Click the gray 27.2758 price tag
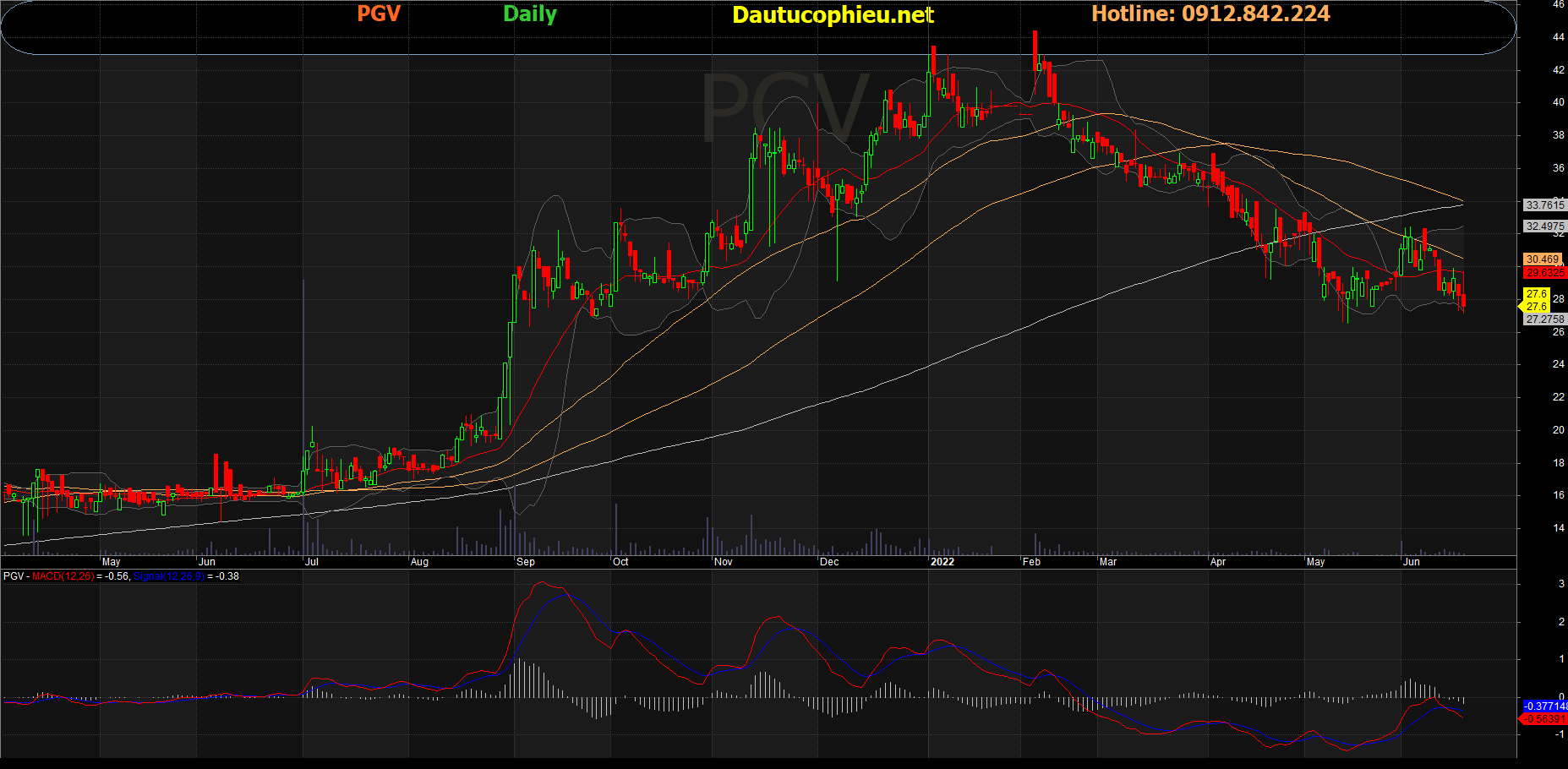Viewport: 1568px width, 769px height. (x=1544, y=319)
